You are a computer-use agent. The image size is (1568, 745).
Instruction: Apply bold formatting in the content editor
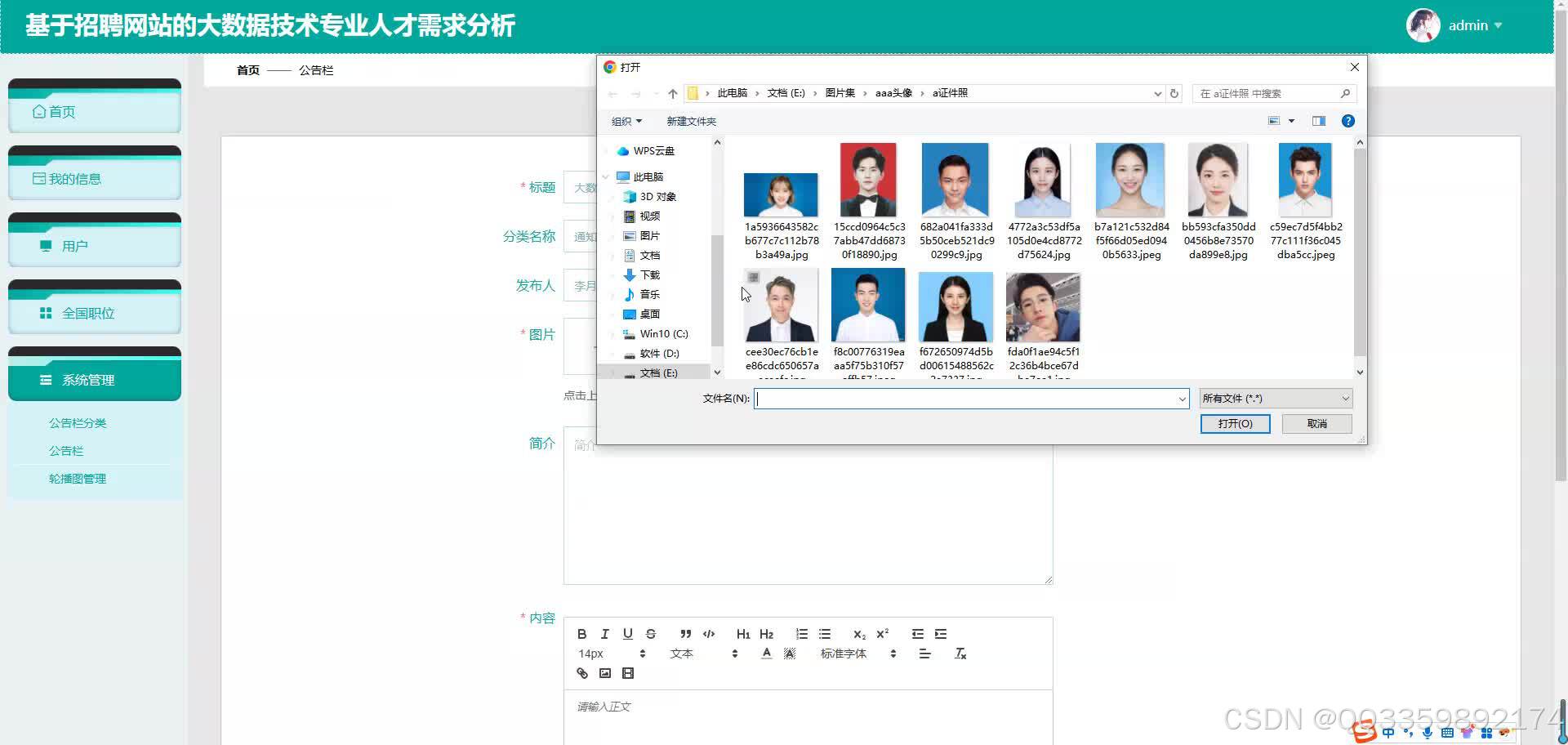581,633
